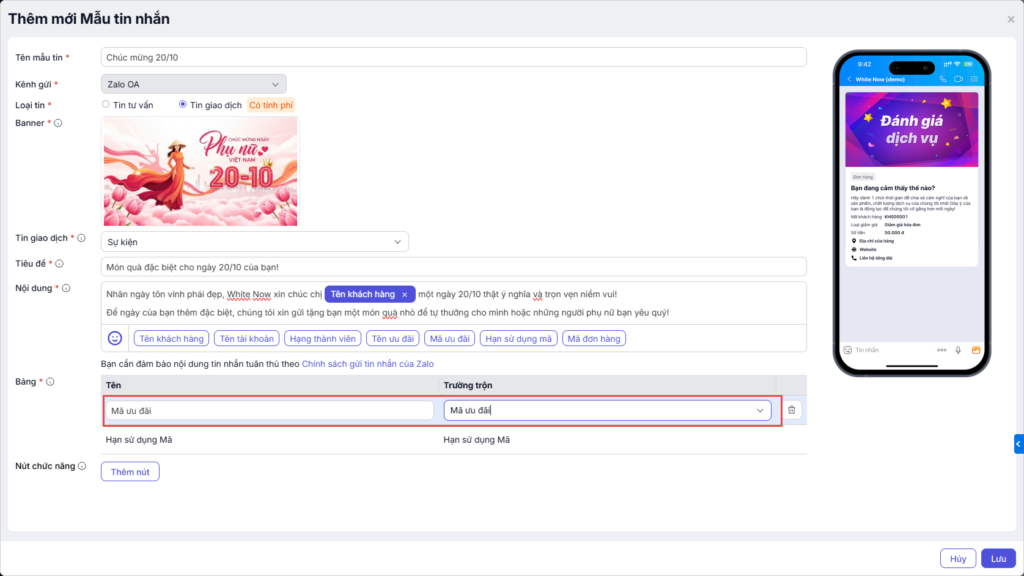Click the 20-10 banner image thumbnail
Screen dimensions: 1024x576
coord(200,172)
